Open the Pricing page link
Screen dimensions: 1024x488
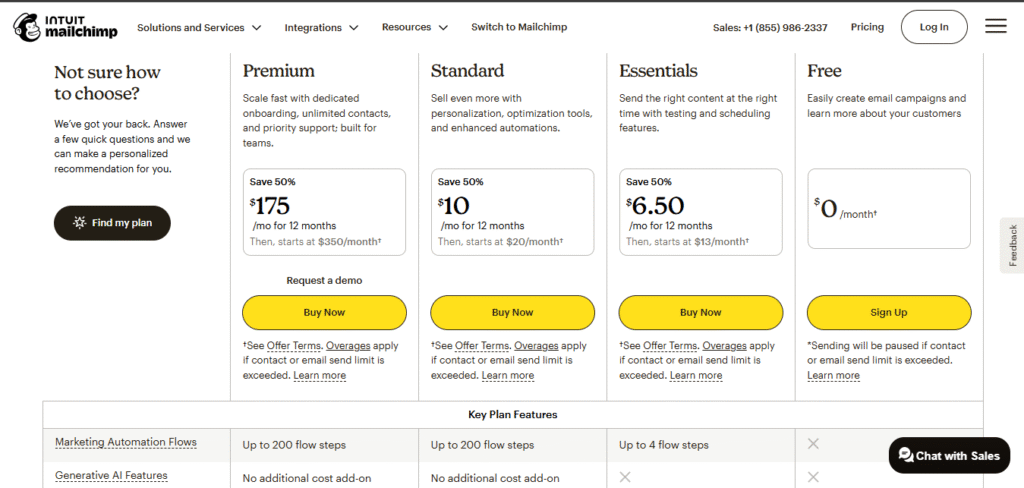pos(867,27)
